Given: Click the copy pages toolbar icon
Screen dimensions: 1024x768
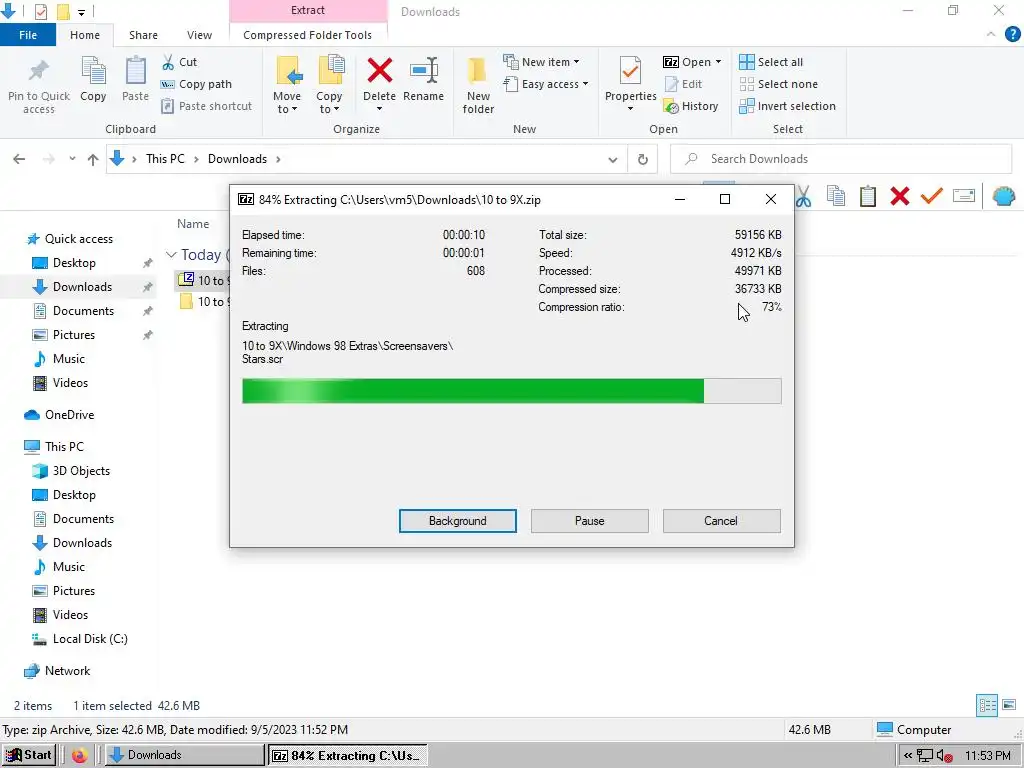Looking at the screenshot, I should tap(836, 196).
